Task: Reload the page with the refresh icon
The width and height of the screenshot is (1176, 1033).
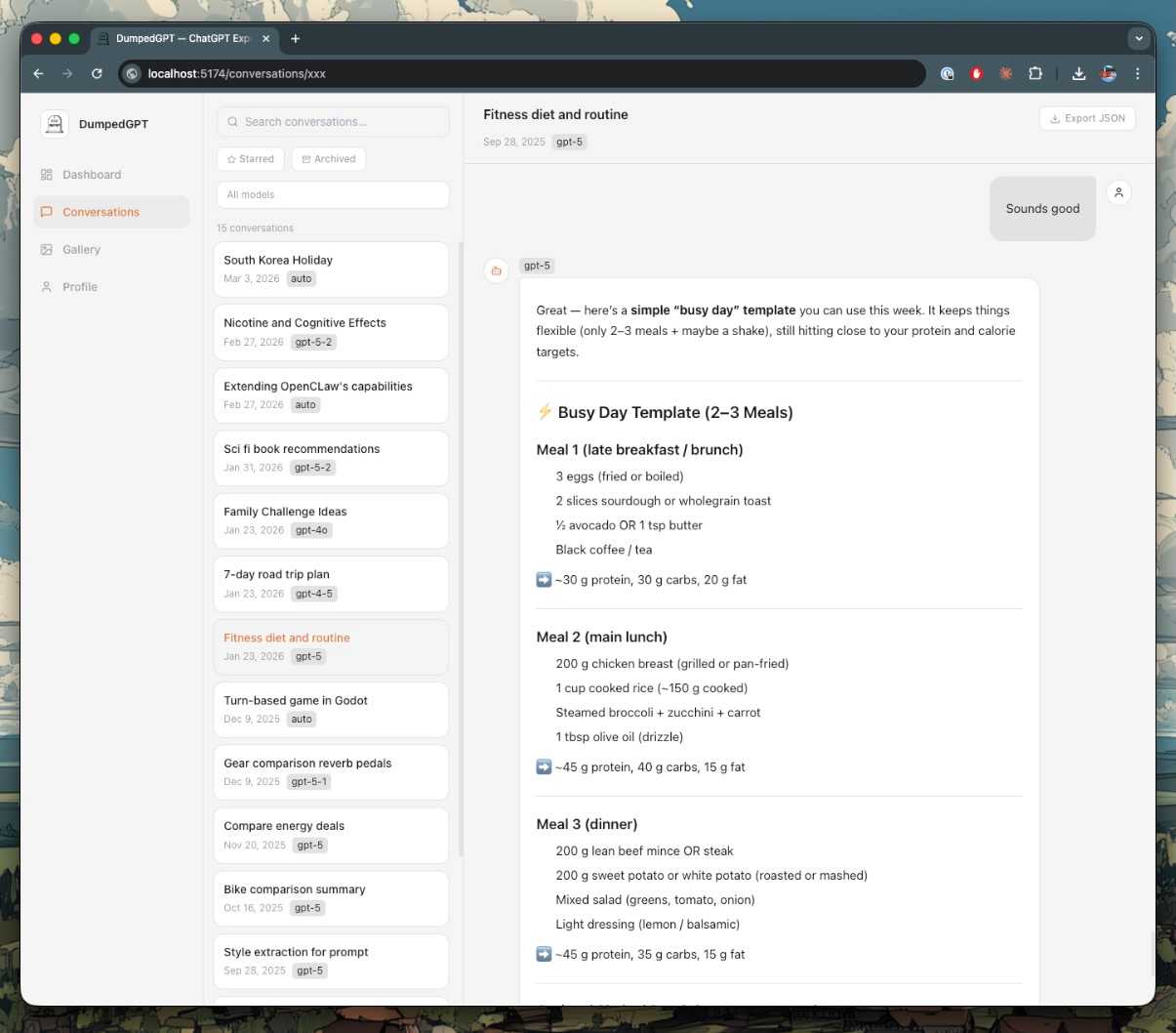Action: (x=97, y=73)
